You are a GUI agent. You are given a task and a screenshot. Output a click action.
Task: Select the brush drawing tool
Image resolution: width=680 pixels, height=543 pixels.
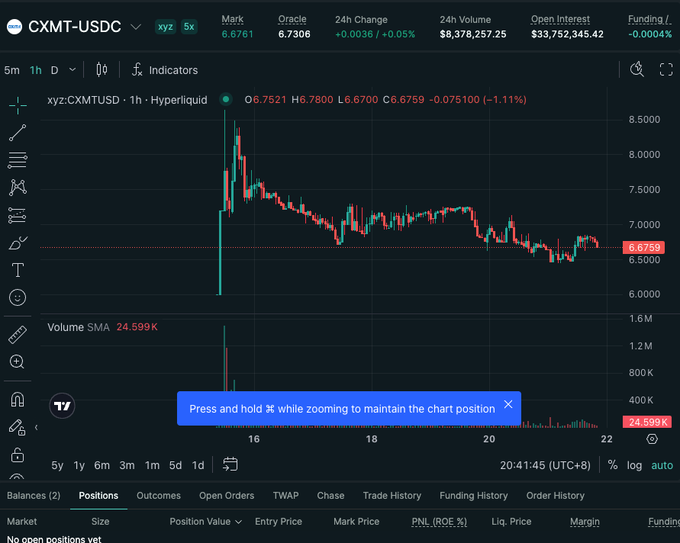click(x=18, y=243)
